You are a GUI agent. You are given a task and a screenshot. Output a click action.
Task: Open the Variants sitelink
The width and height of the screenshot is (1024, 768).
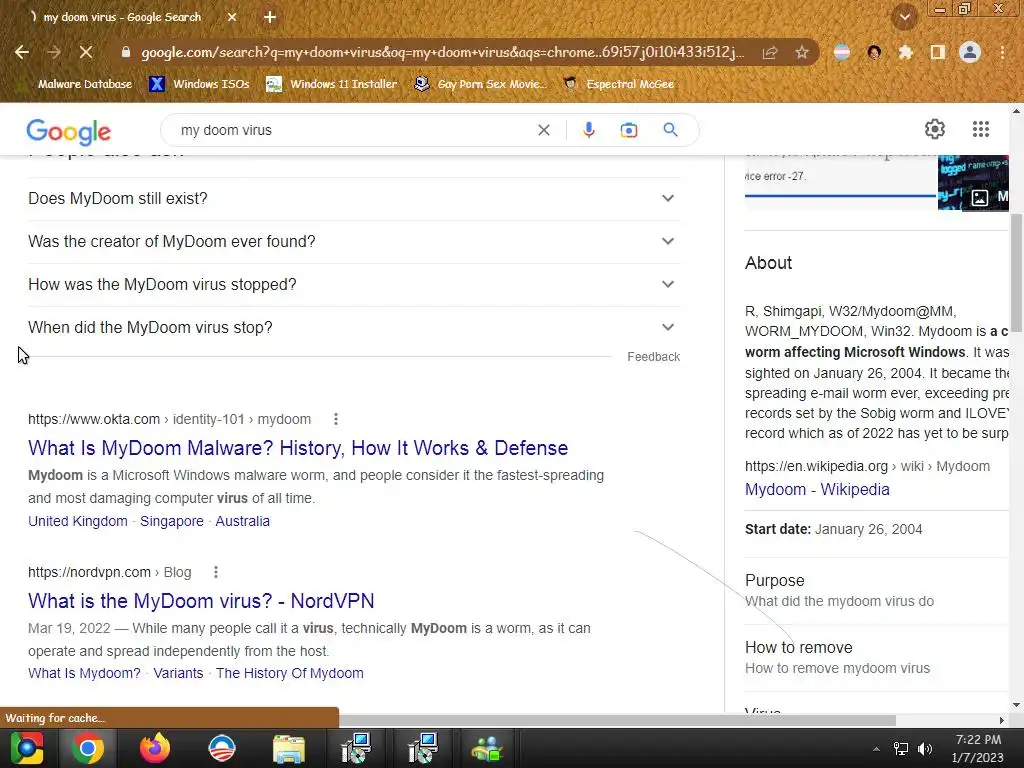(x=178, y=673)
